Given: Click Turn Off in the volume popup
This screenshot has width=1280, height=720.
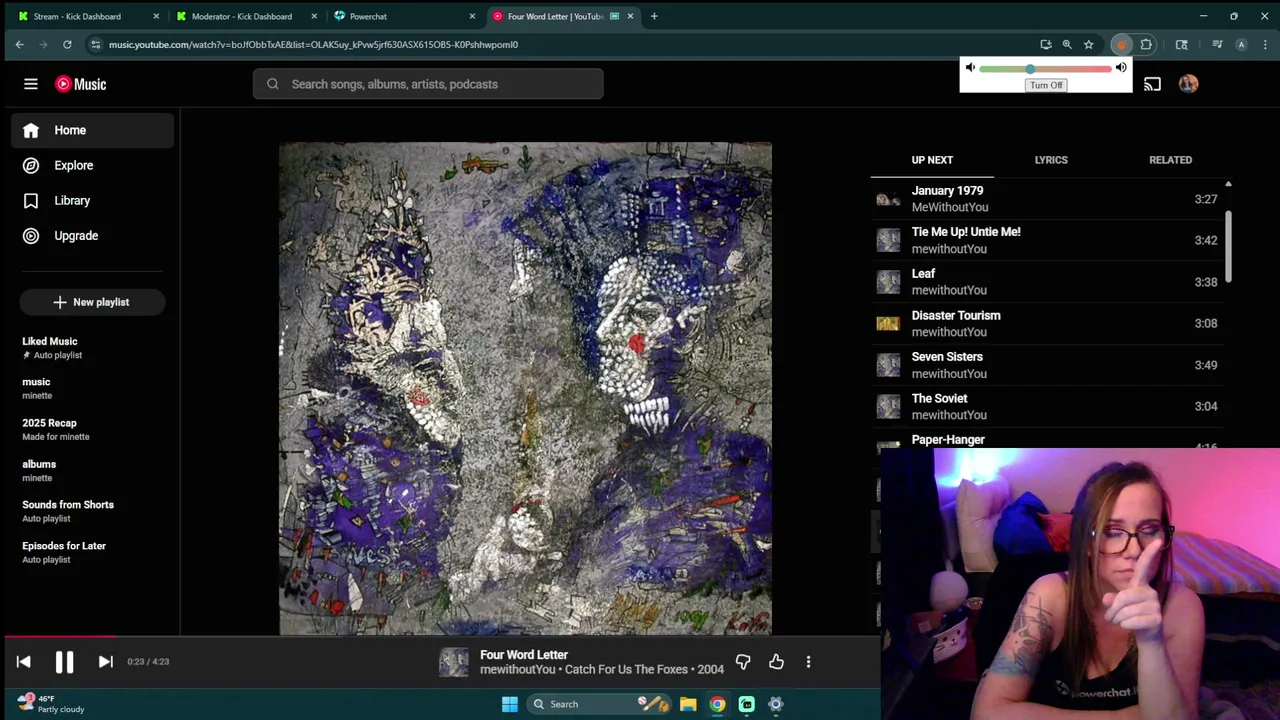Looking at the screenshot, I should [x=1046, y=85].
